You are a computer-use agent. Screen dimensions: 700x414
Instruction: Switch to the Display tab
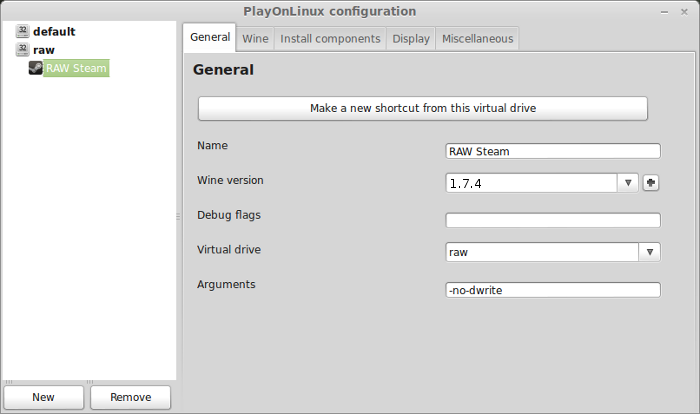coord(411,39)
